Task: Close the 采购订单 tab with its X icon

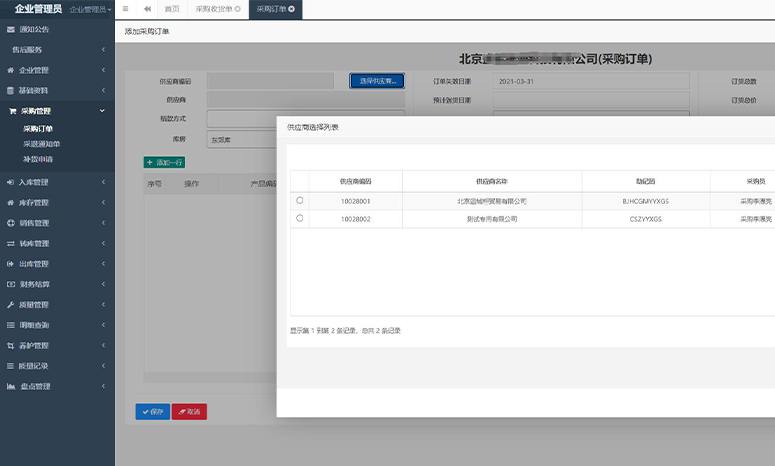Action: coord(291,9)
